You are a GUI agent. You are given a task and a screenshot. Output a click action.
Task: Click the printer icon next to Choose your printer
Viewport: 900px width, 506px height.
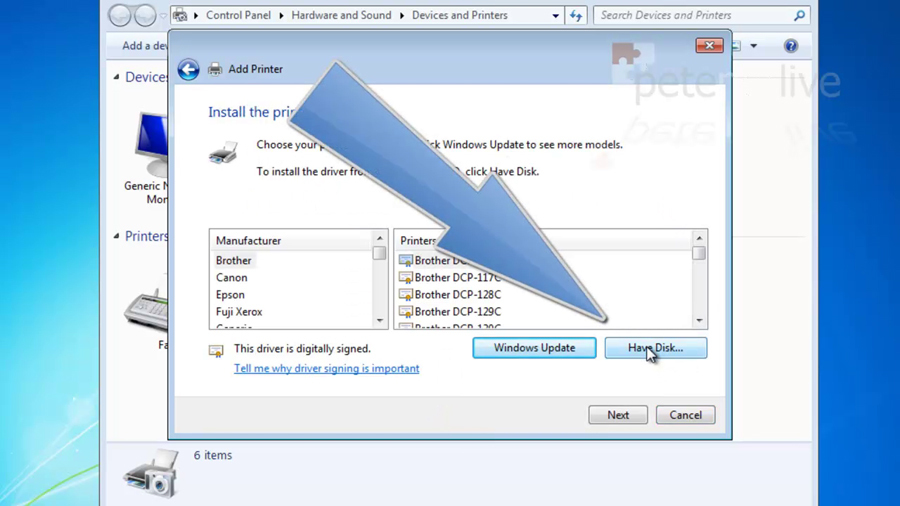tap(223, 153)
